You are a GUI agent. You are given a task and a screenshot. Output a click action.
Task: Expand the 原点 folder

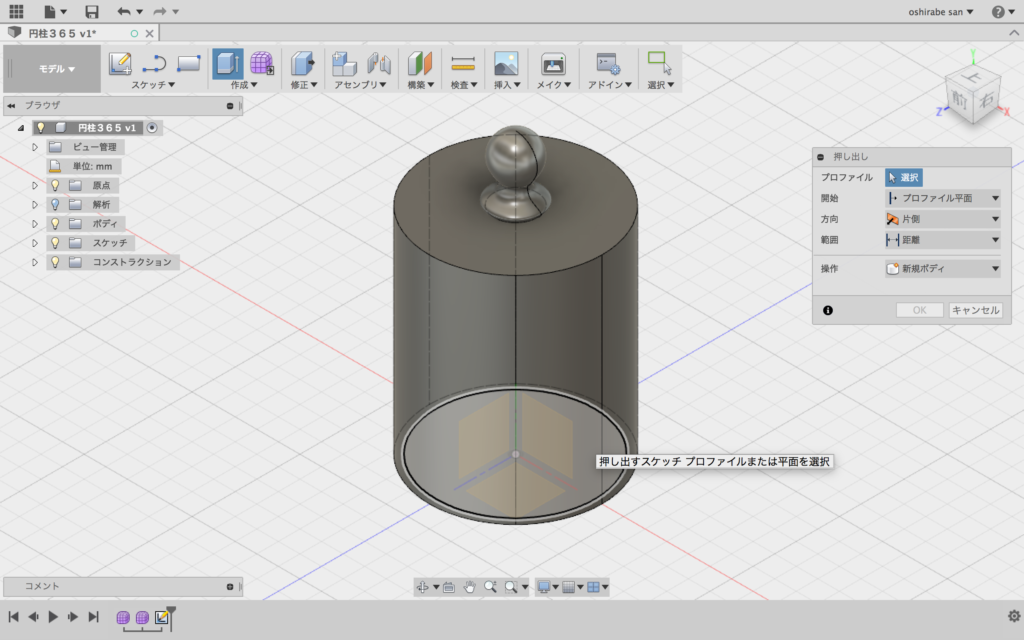pos(35,185)
